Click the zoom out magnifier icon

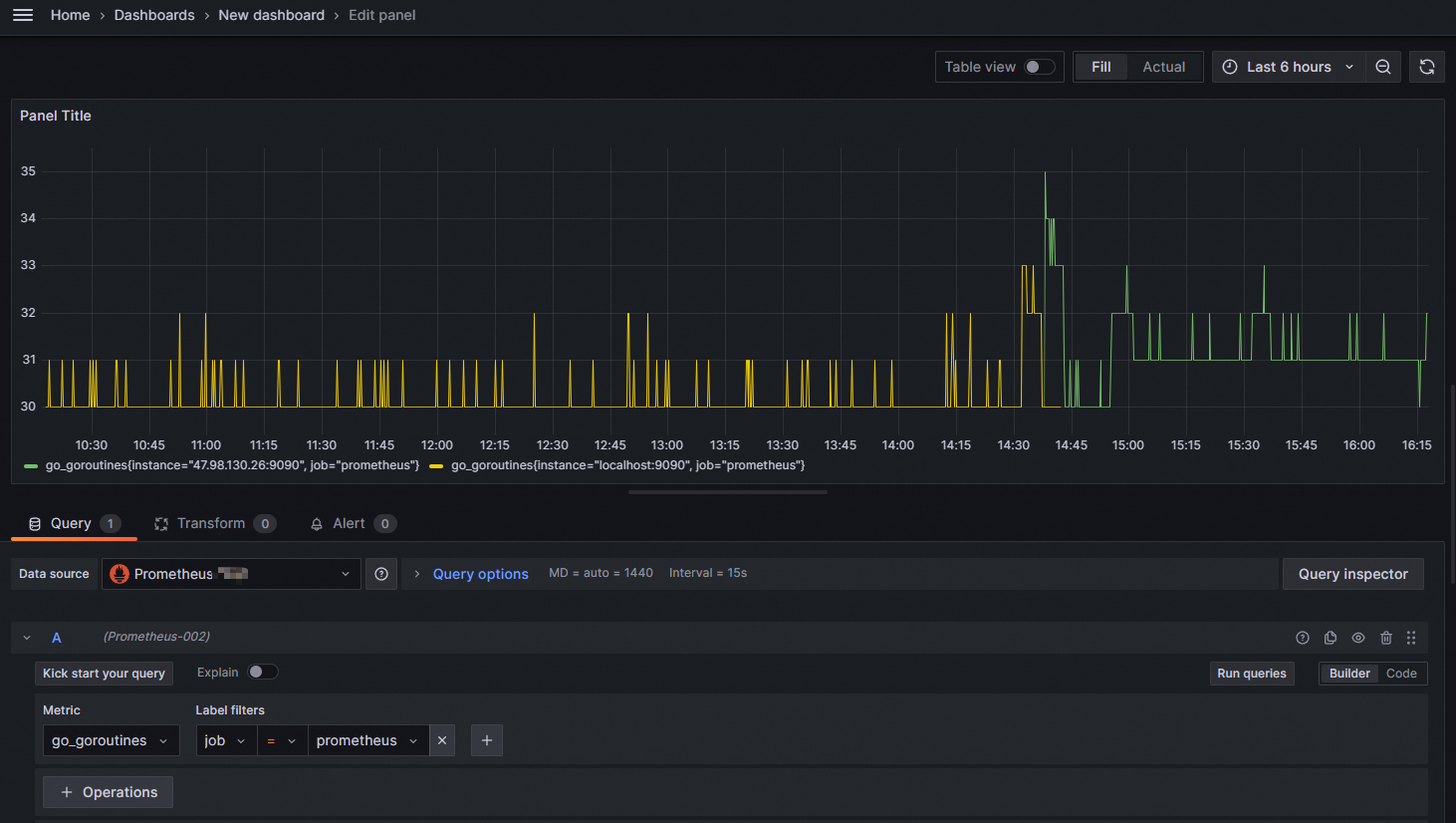[1383, 67]
